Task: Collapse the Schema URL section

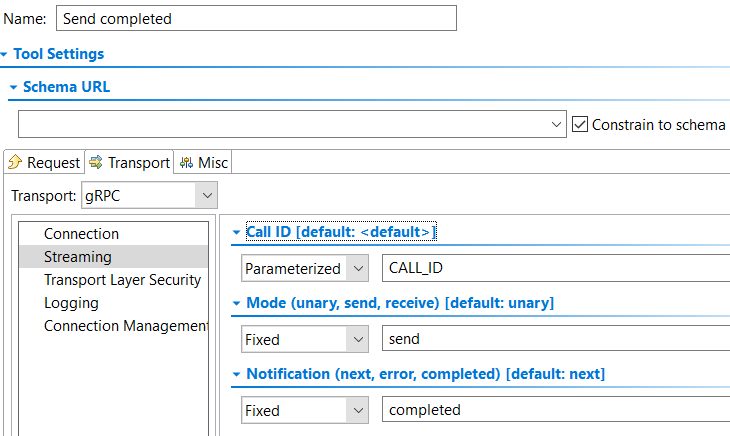Action: 14,87
